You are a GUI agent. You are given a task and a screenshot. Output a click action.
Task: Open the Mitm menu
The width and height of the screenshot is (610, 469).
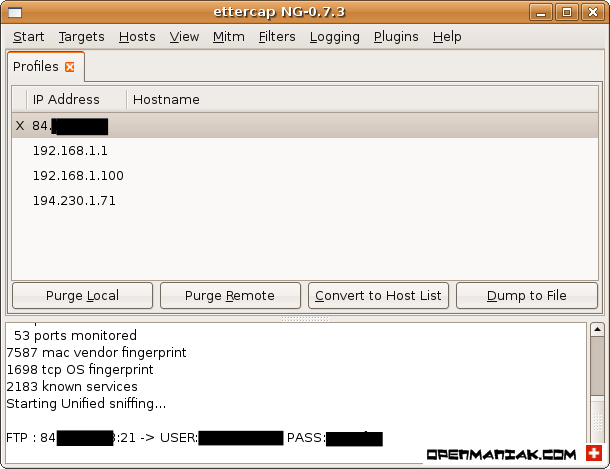(229, 37)
